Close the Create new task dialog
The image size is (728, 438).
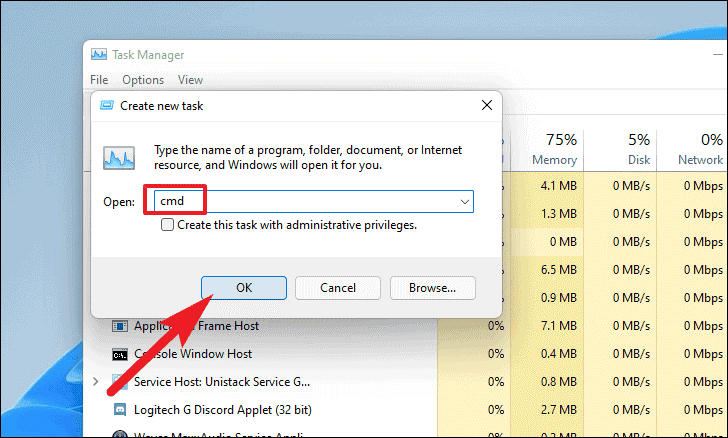tap(486, 104)
